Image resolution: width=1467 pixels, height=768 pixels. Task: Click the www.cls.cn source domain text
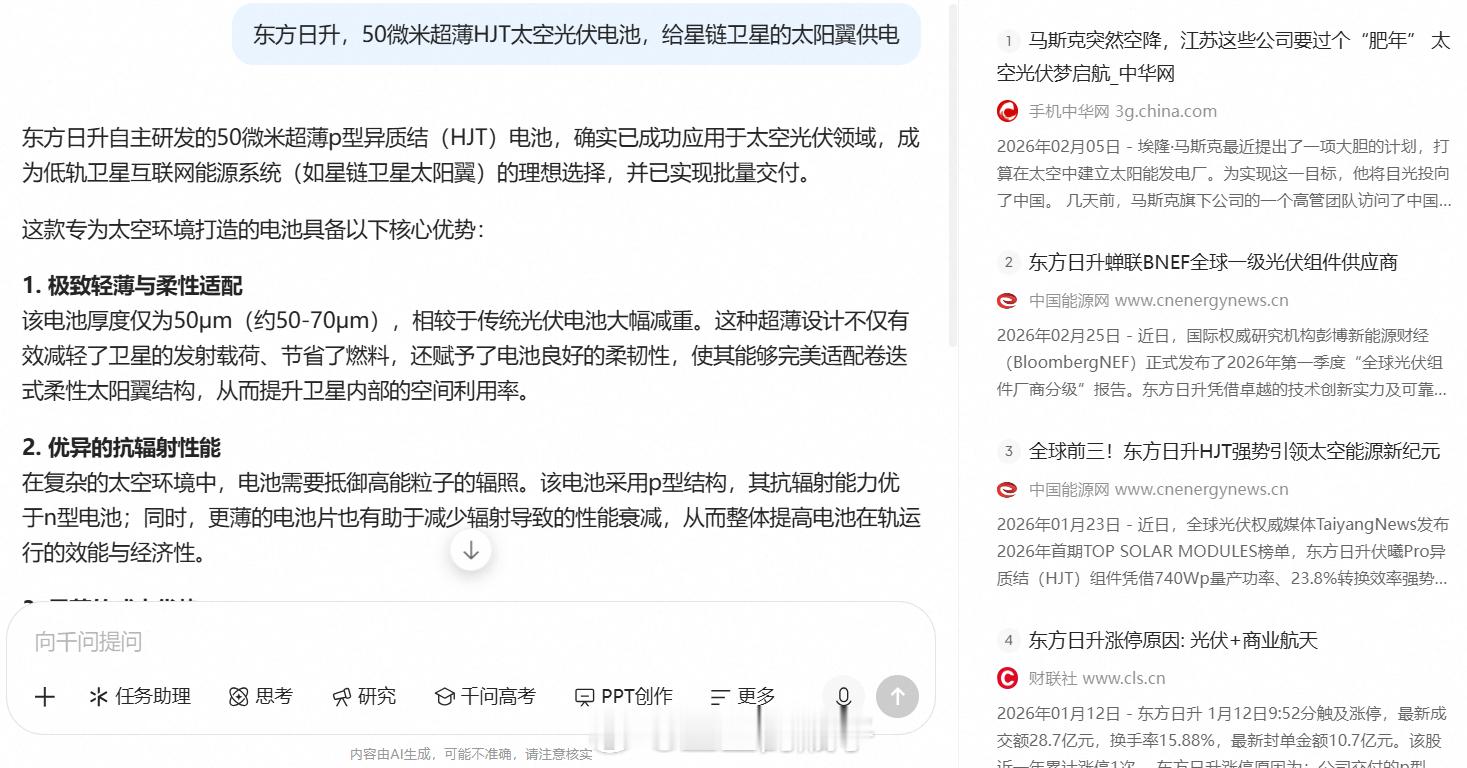pyautogui.click(x=1124, y=678)
